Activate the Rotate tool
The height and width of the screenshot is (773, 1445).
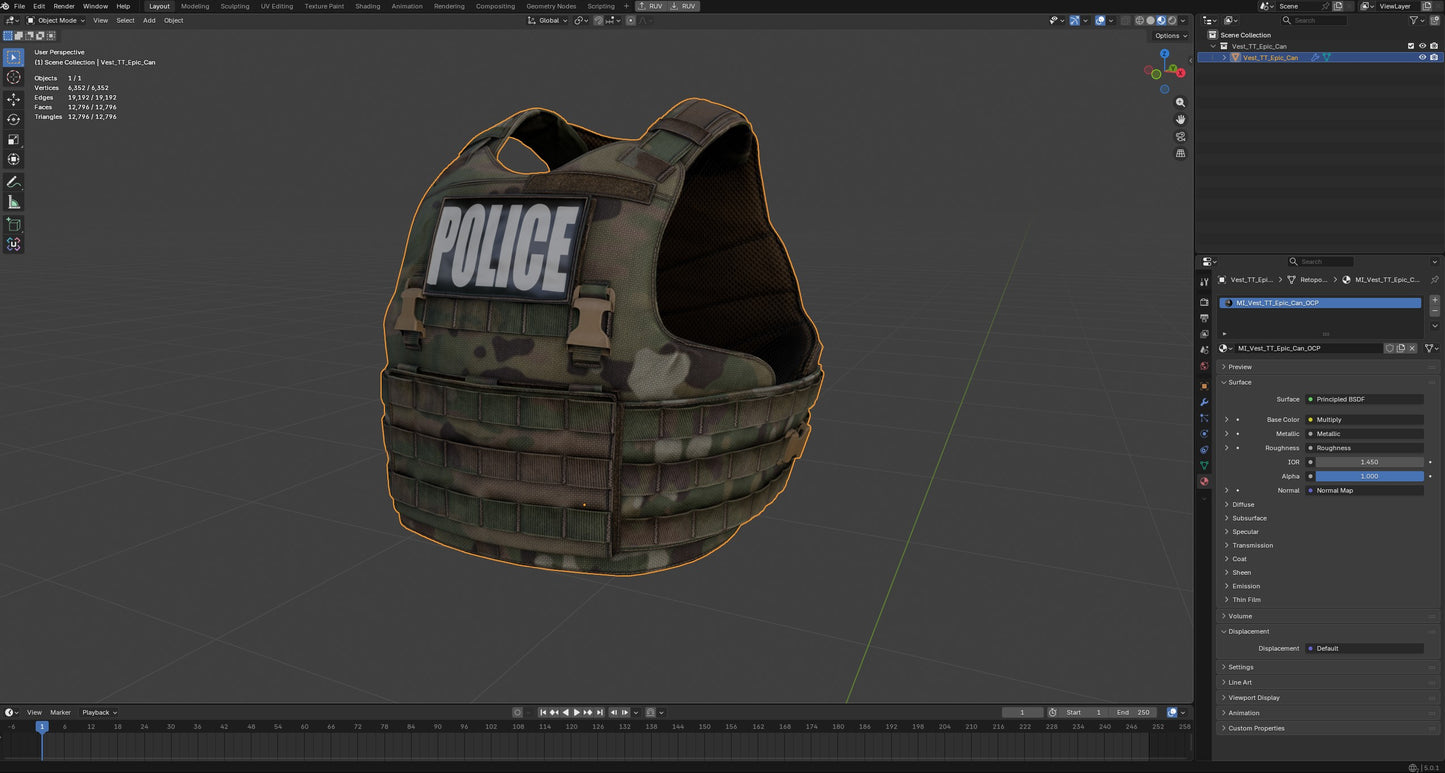coord(13,119)
